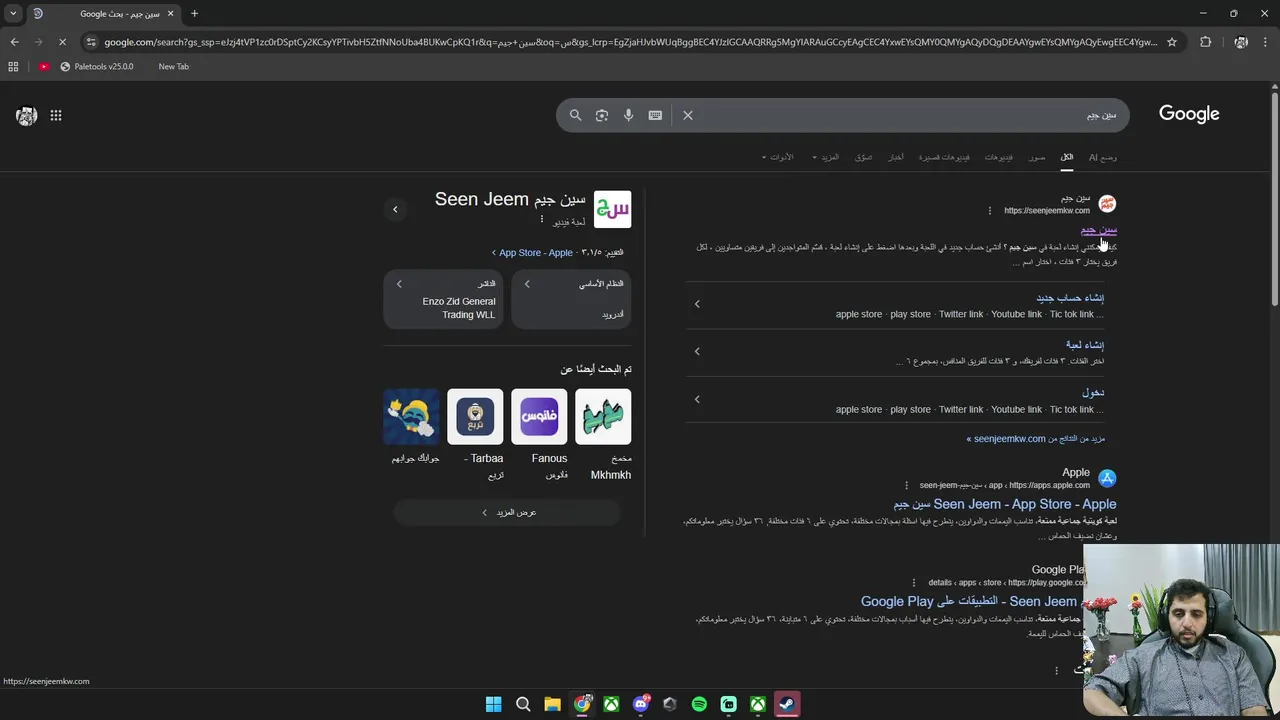Click the Apple App Store result favicon

point(1107,478)
